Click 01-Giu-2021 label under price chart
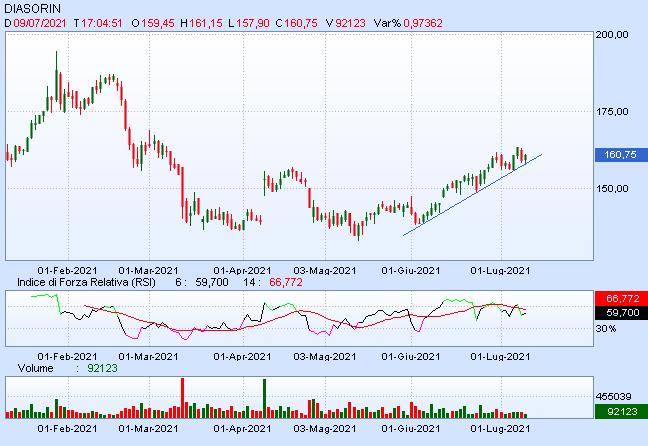This screenshot has height=446, width=648. pyautogui.click(x=411, y=271)
